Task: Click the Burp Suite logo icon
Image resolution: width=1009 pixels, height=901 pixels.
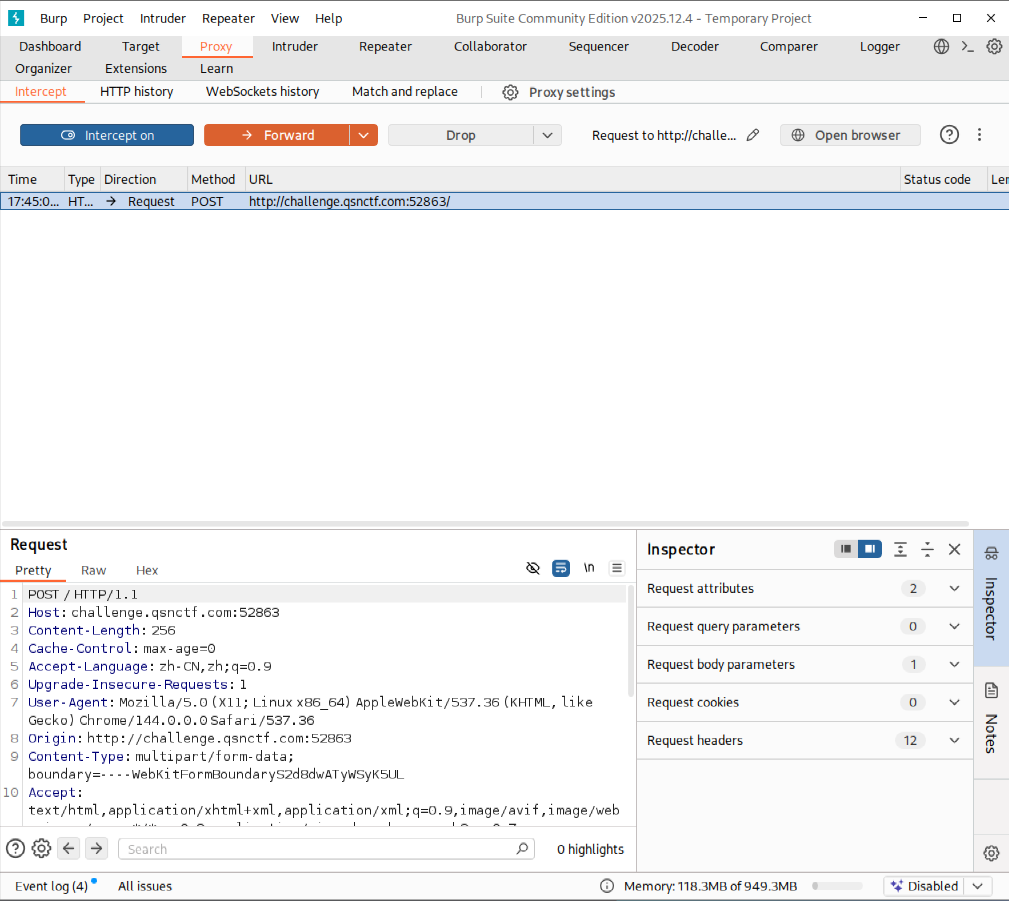Action: (16, 18)
